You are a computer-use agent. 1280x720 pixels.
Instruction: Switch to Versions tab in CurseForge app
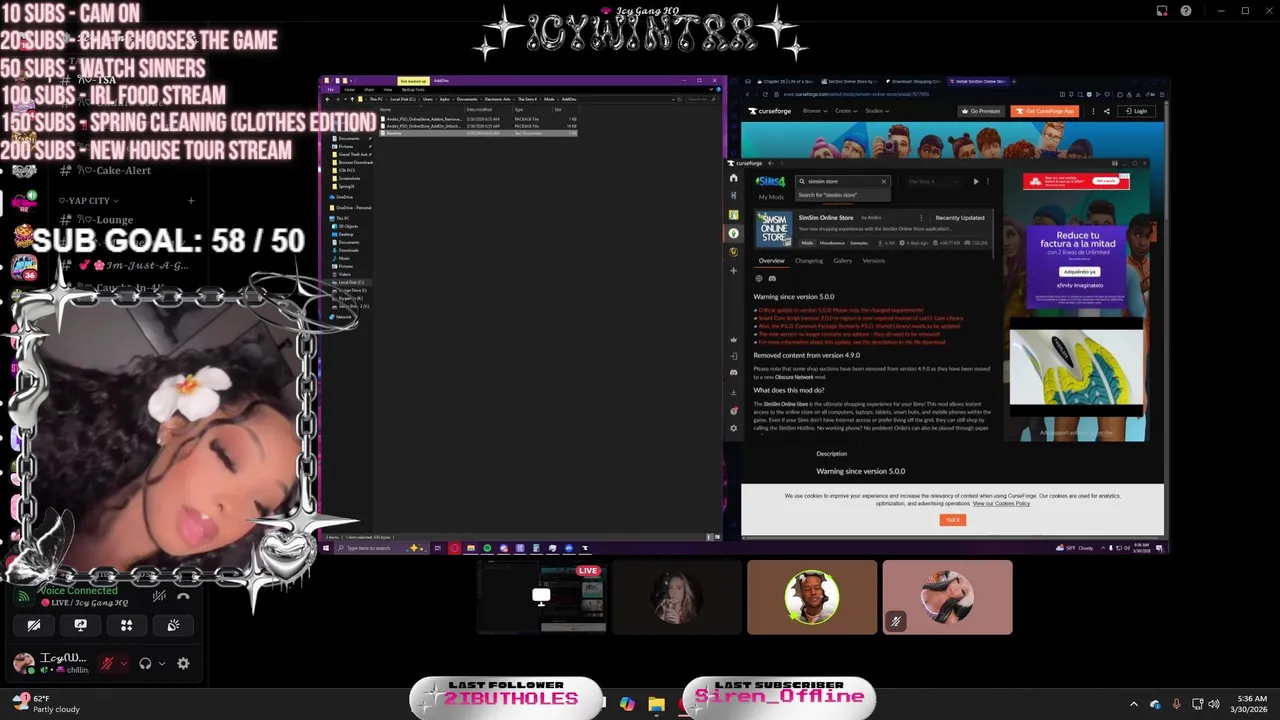point(874,261)
